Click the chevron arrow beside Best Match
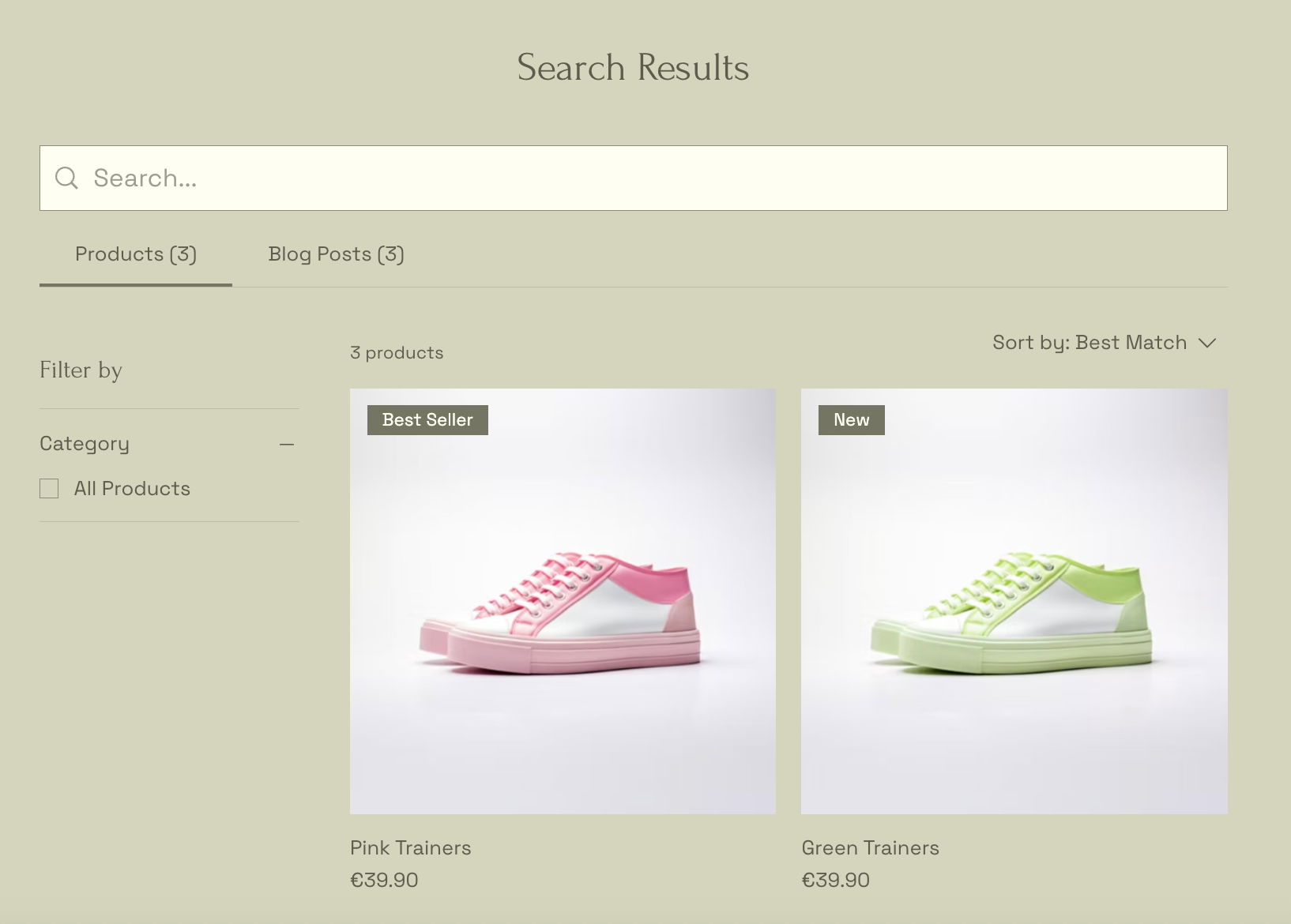The image size is (1291, 924). (1206, 343)
